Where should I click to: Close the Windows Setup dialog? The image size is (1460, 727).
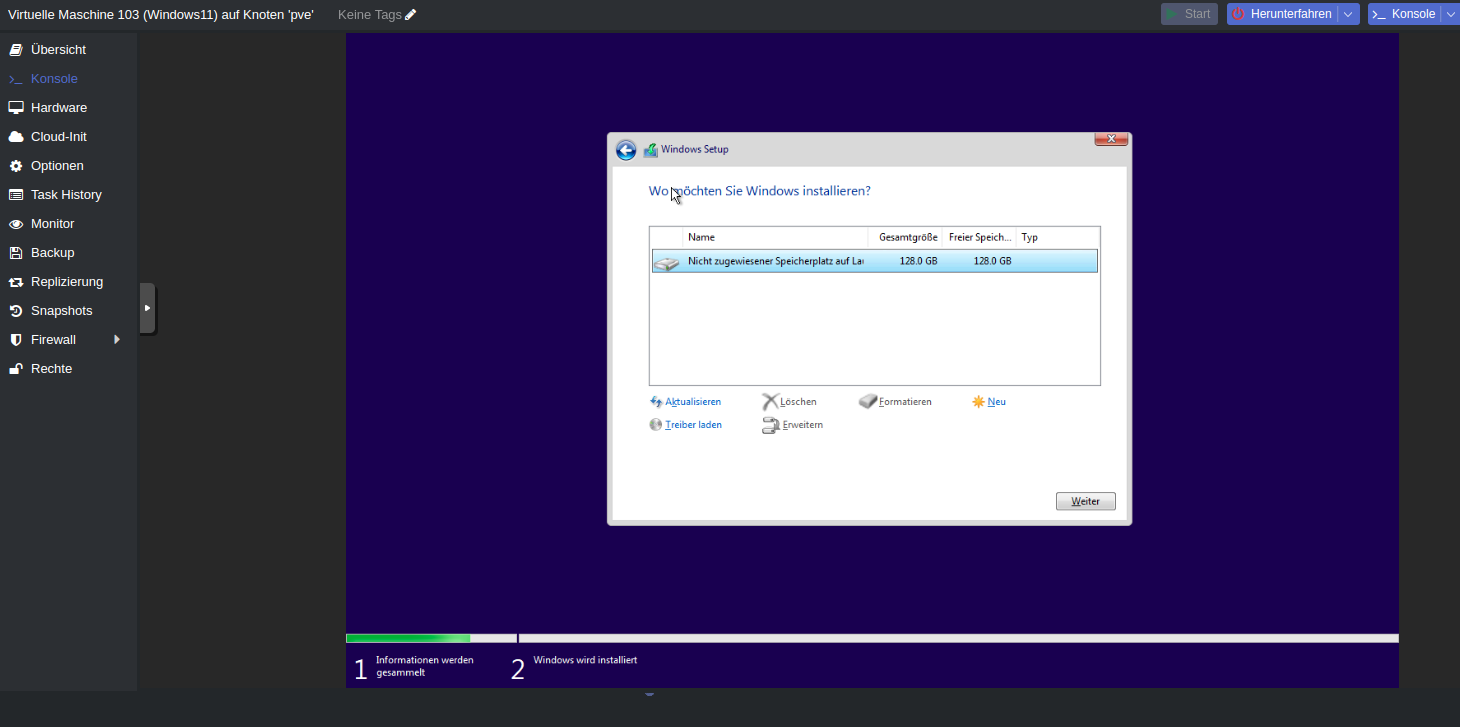click(x=1111, y=139)
